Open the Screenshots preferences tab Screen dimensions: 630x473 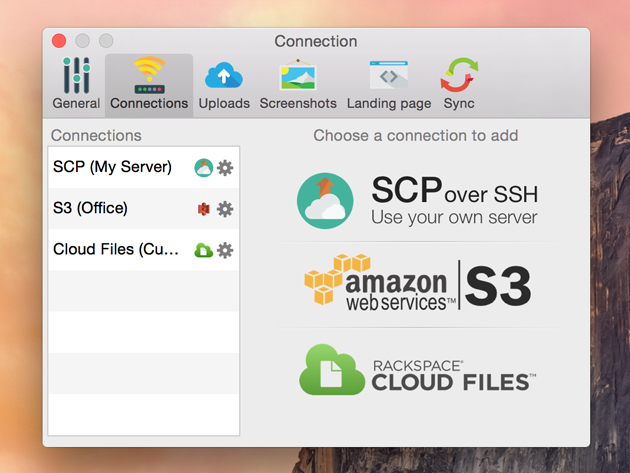coord(298,84)
